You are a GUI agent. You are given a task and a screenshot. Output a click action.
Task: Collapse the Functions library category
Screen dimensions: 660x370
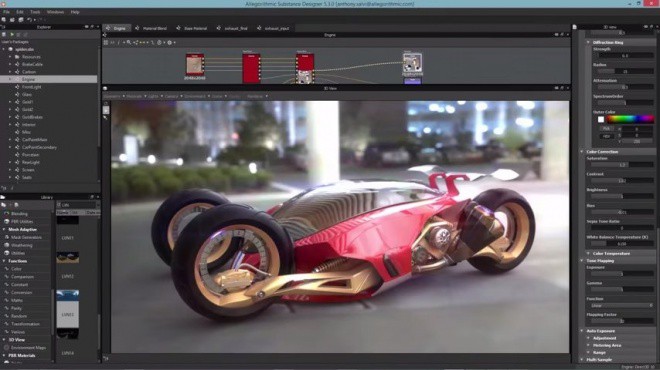tap(4, 261)
